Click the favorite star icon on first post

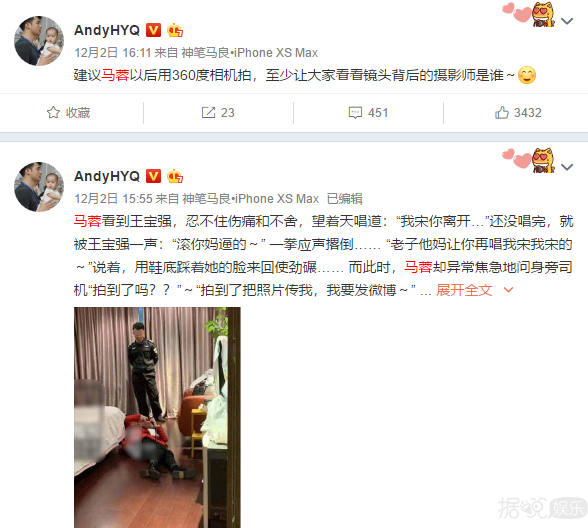53,112
